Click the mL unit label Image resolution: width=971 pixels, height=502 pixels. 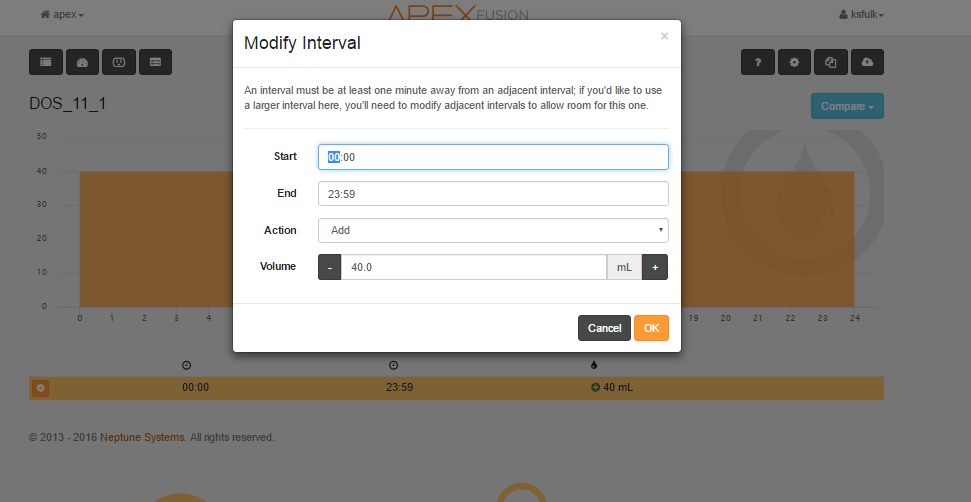[624, 267]
